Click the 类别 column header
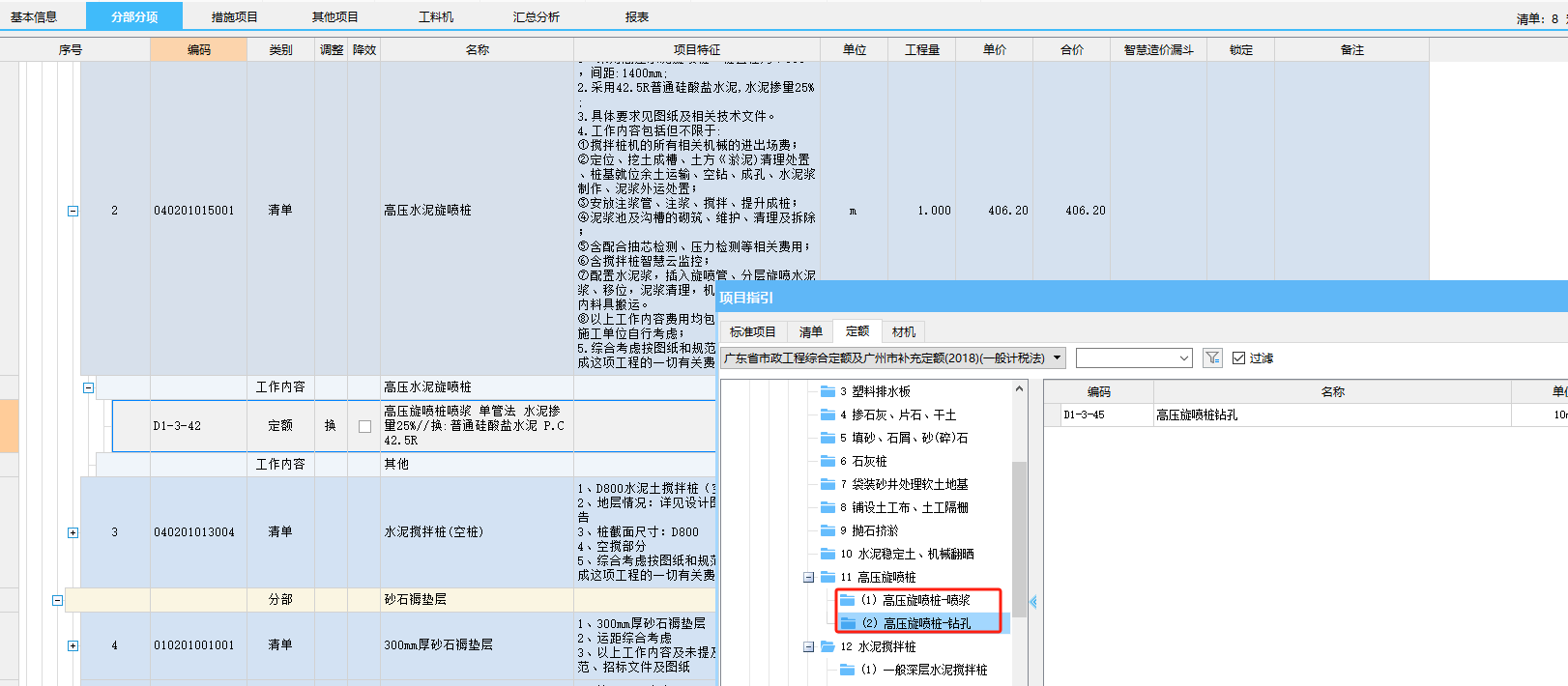This screenshot has width=1568, height=686. pyautogui.click(x=280, y=49)
